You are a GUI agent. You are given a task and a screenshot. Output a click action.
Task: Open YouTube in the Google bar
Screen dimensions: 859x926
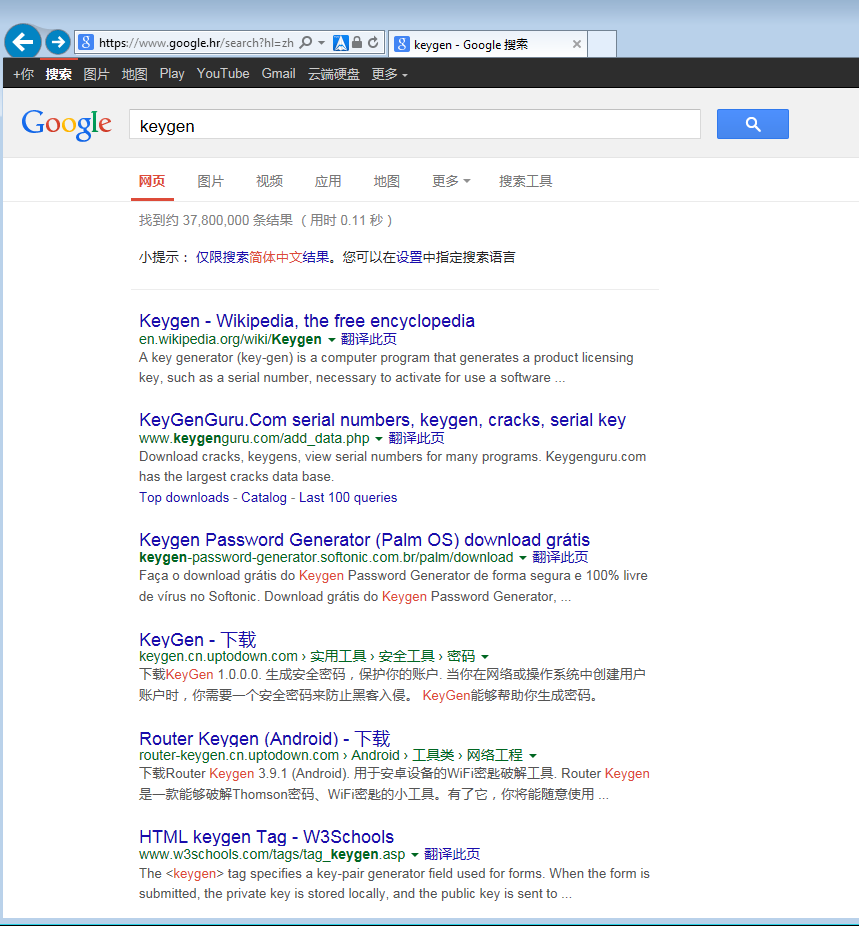point(223,74)
